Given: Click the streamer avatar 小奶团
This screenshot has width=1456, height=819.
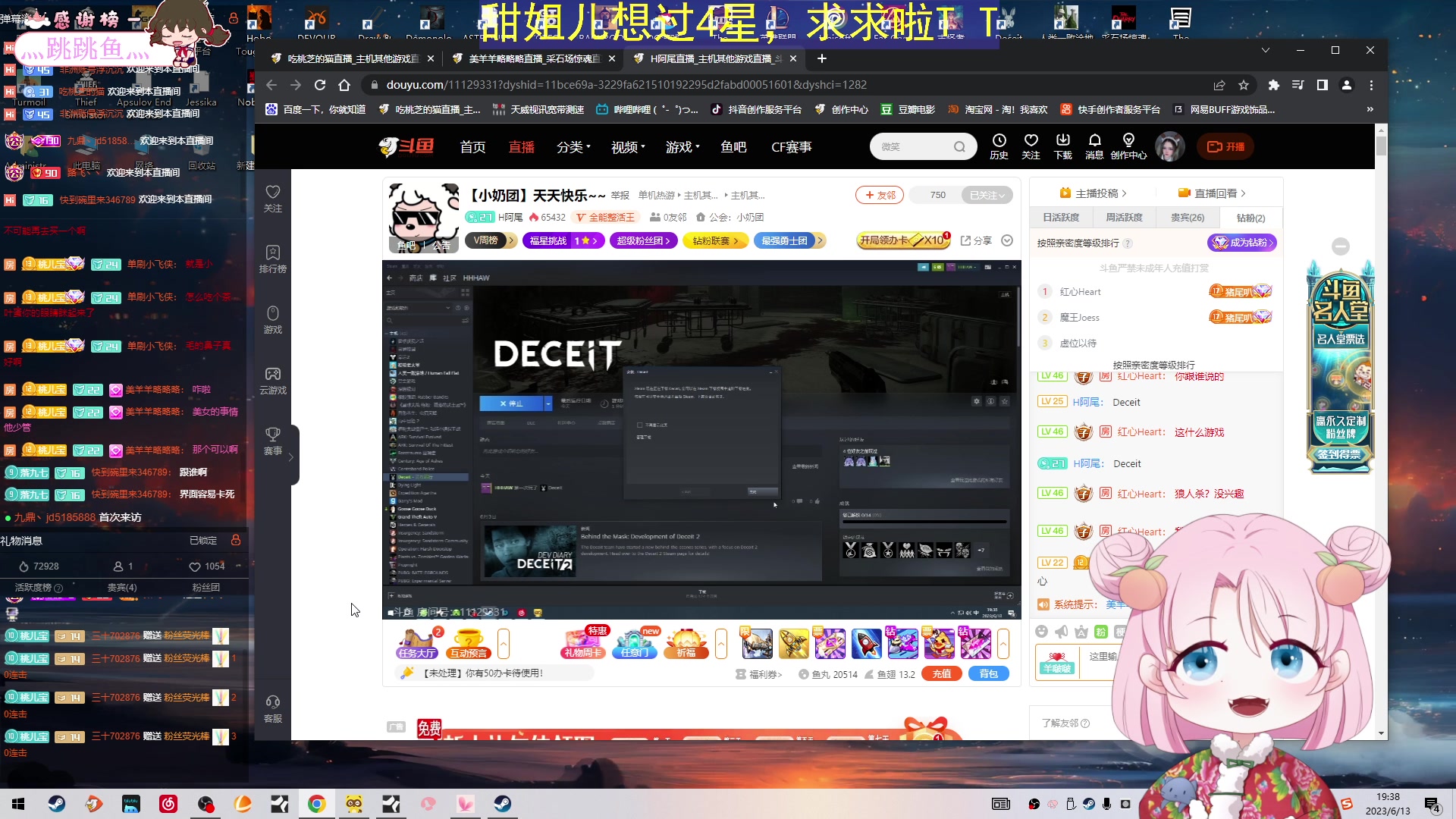Looking at the screenshot, I should pyautogui.click(x=424, y=218).
